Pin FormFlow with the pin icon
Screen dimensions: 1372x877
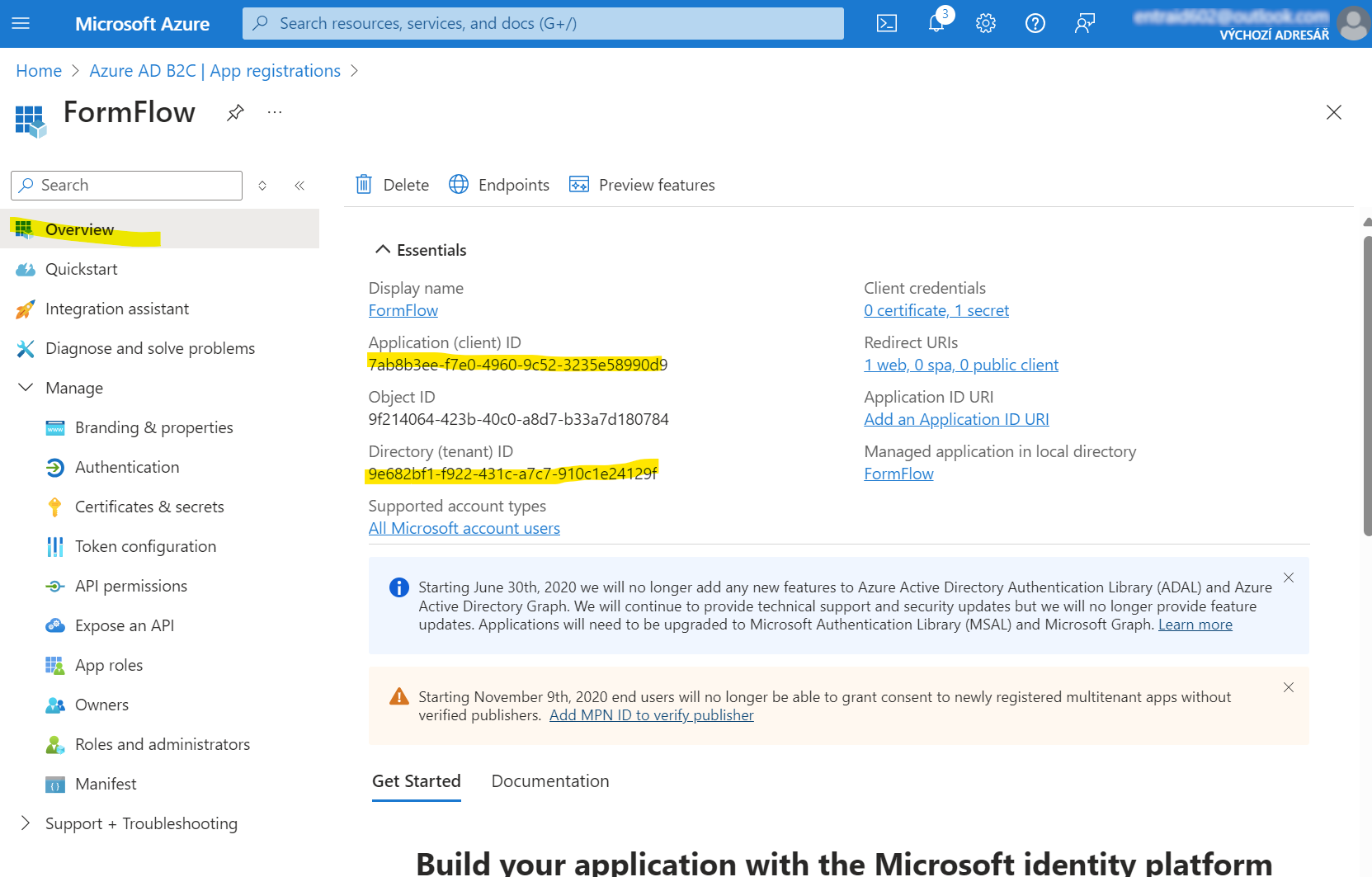point(235,113)
